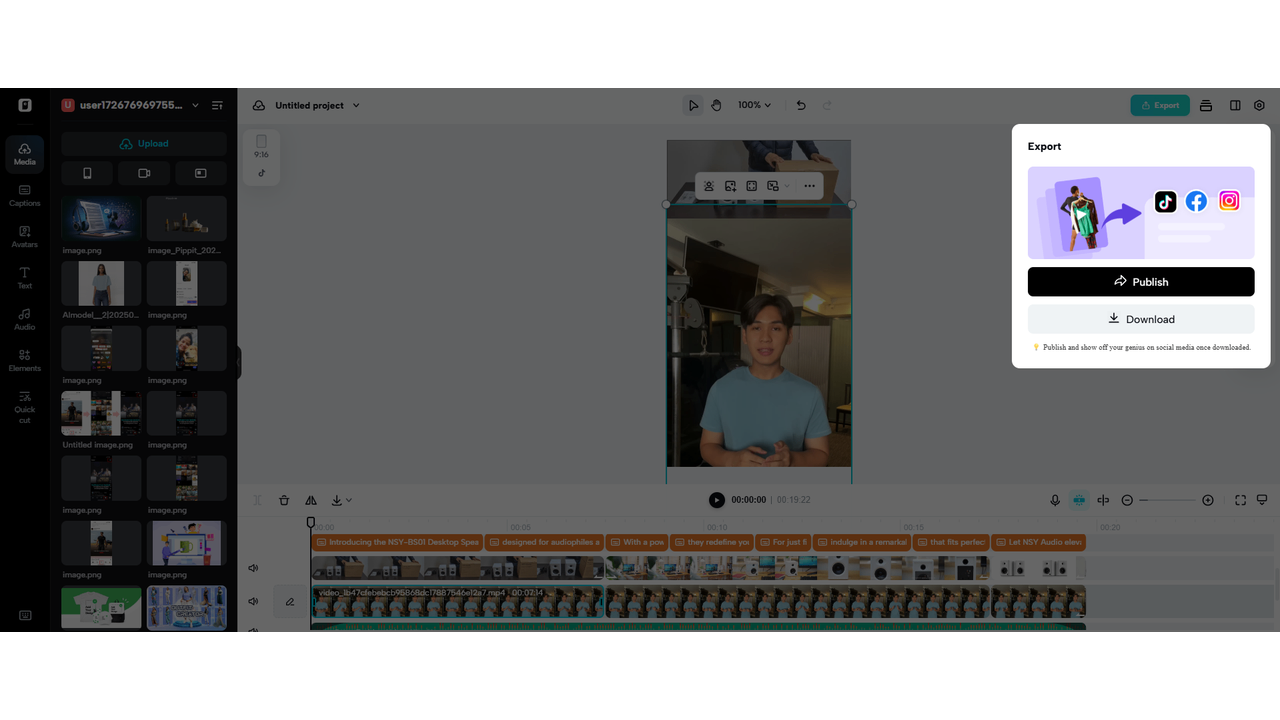Screen dimensions: 1280x720
Task: Mute the video track audio
Action: coord(253,601)
